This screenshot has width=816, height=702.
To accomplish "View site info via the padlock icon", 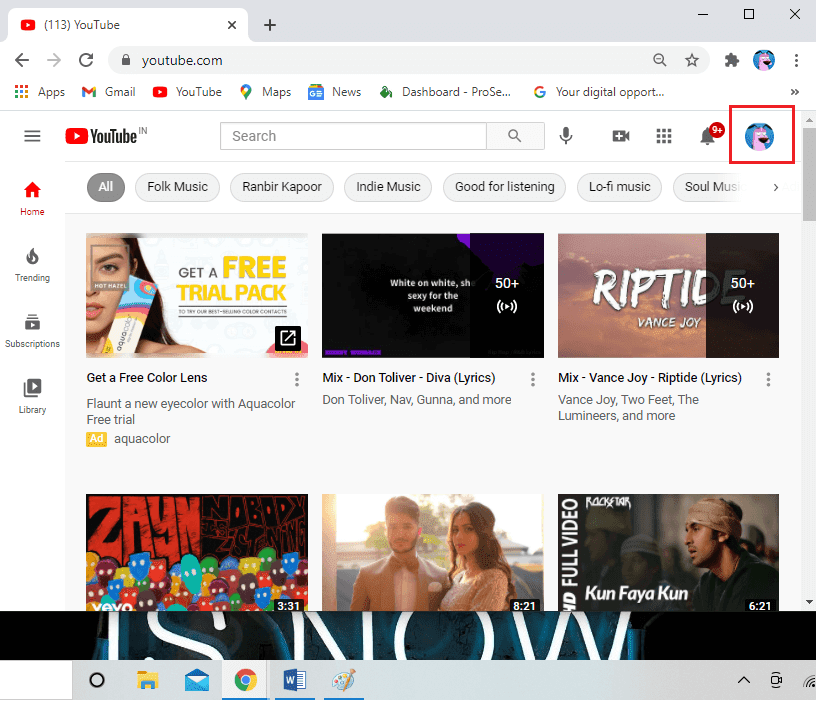I will pyautogui.click(x=125, y=60).
